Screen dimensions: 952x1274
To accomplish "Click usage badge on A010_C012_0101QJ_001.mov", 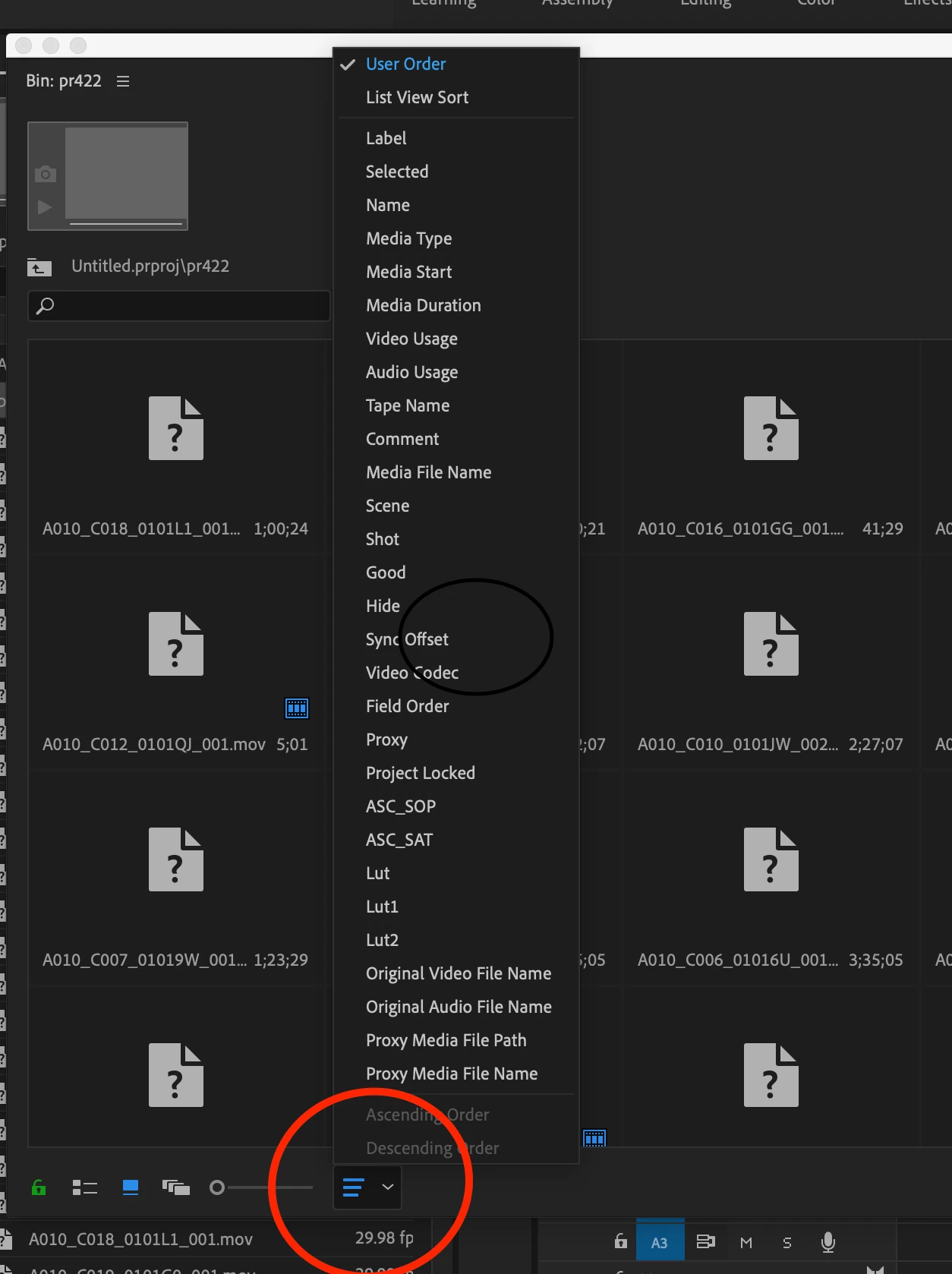I will click(x=297, y=708).
